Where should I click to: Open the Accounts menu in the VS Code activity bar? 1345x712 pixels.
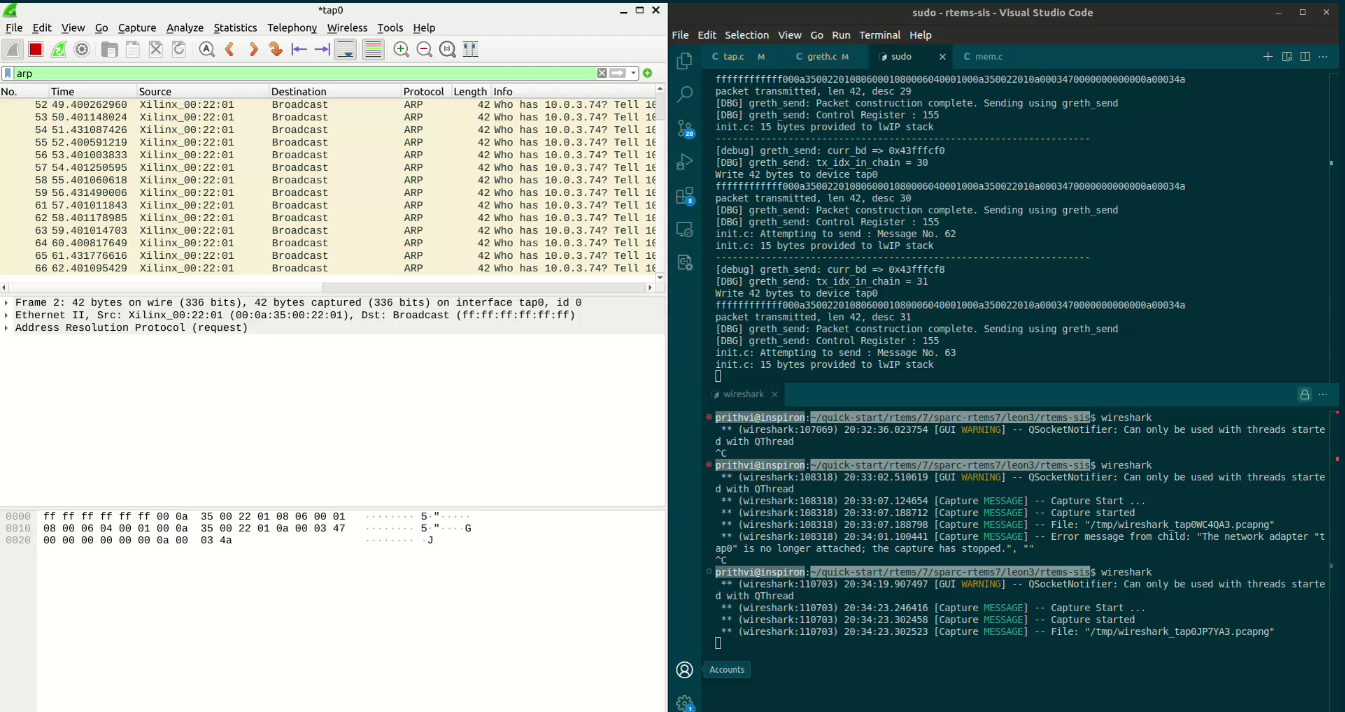point(685,670)
